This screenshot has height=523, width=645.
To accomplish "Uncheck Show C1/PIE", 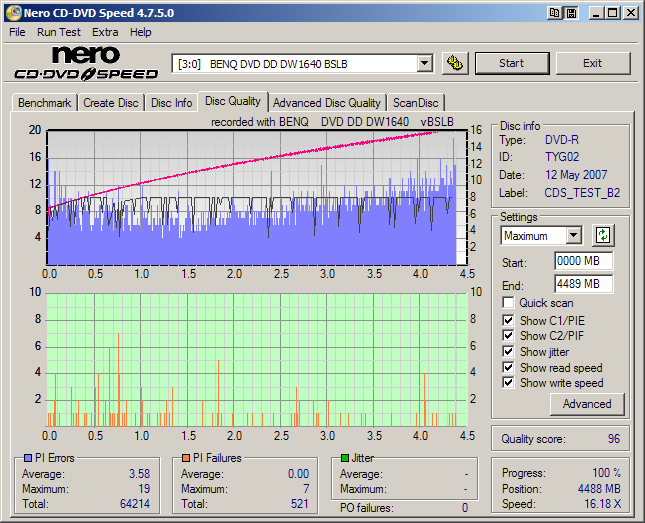I will [508, 320].
